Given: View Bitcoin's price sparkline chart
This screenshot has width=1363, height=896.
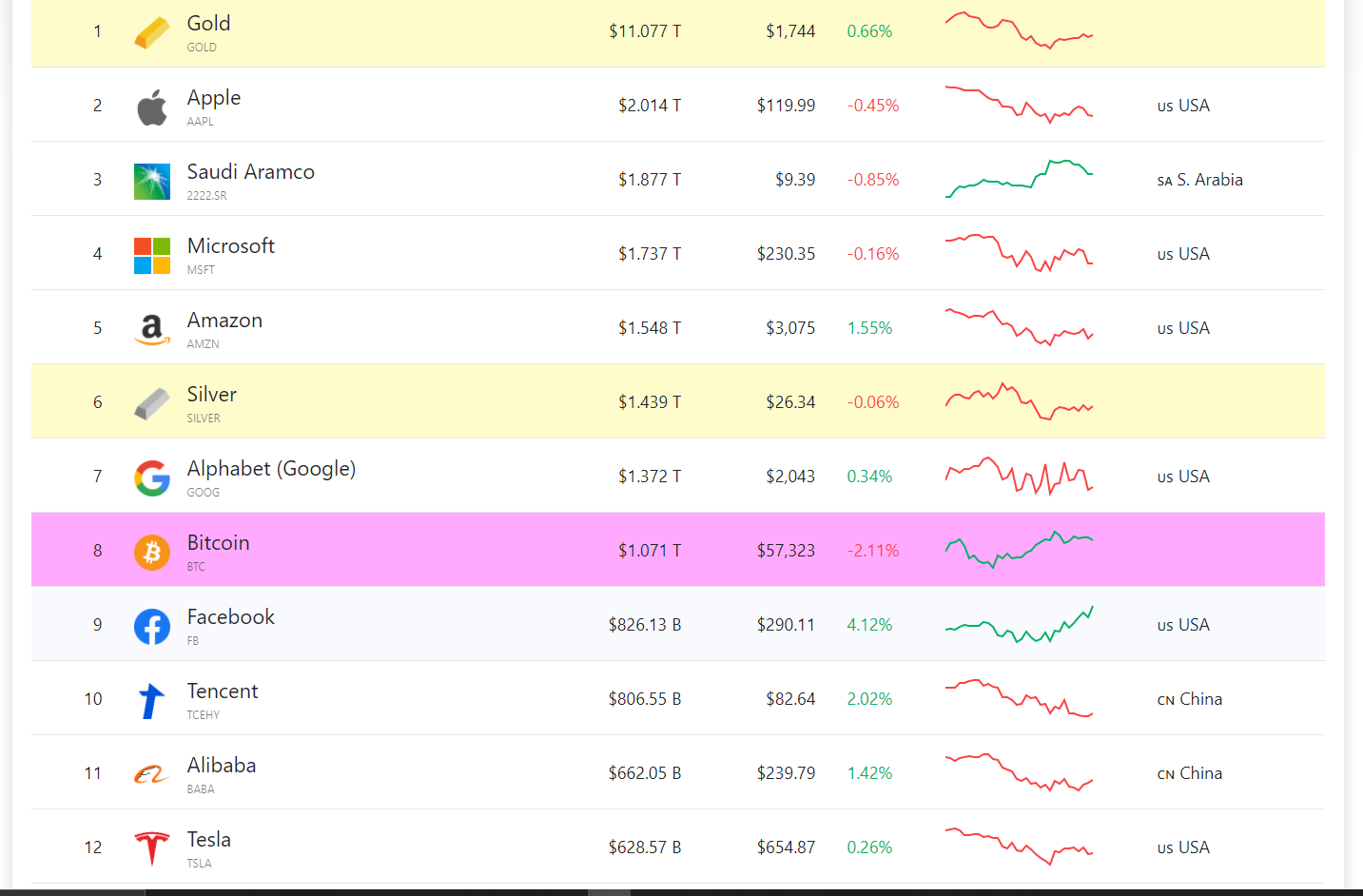Looking at the screenshot, I should coord(1019,550).
